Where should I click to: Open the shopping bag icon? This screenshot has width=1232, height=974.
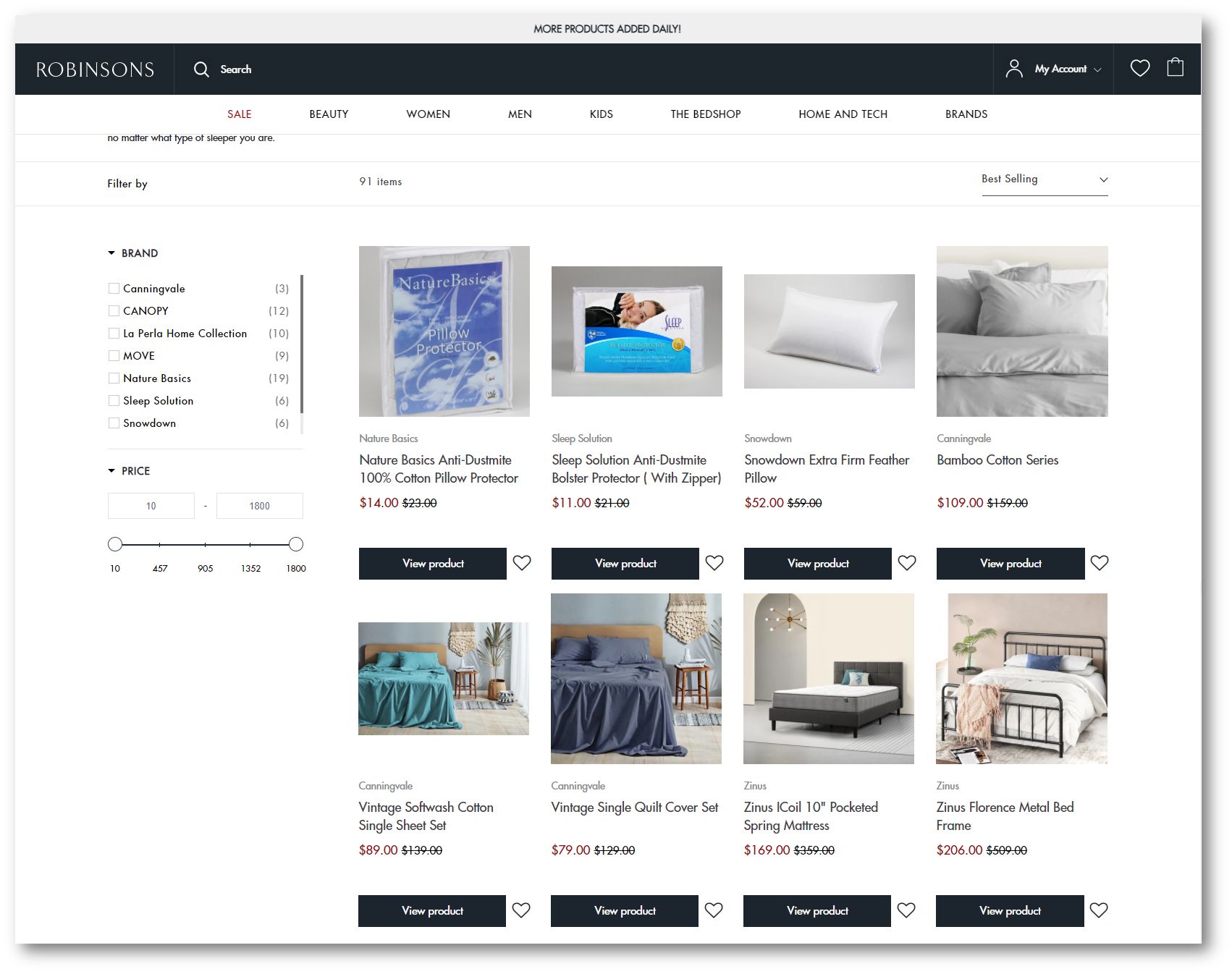[x=1175, y=68]
